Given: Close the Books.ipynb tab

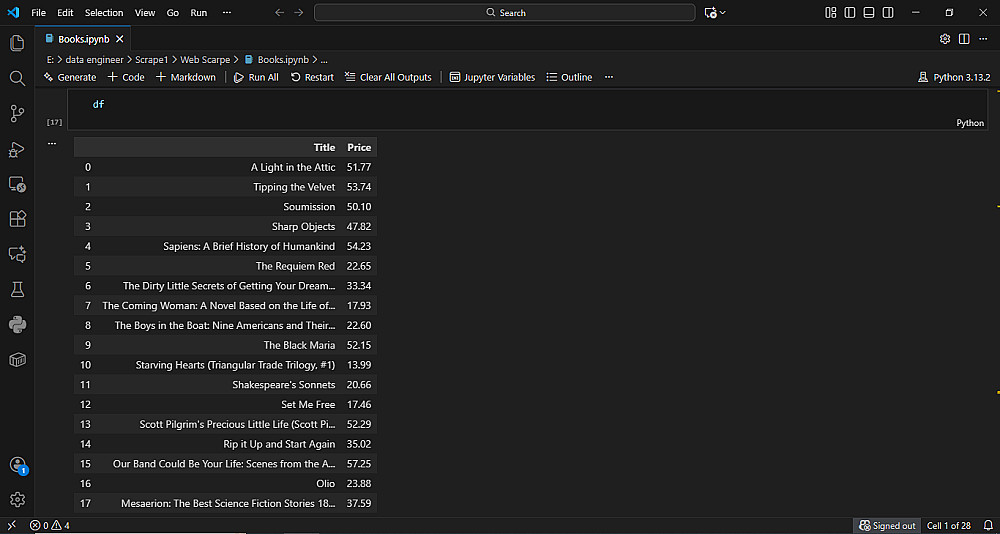Looking at the screenshot, I should tap(120, 39).
